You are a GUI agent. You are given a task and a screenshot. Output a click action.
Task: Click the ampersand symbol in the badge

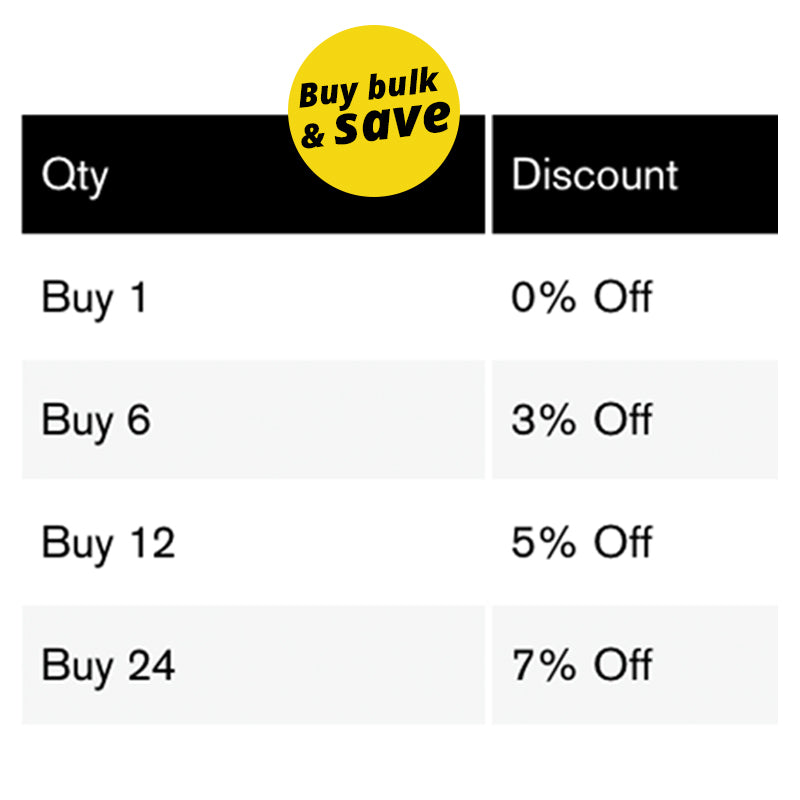pos(313,136)
